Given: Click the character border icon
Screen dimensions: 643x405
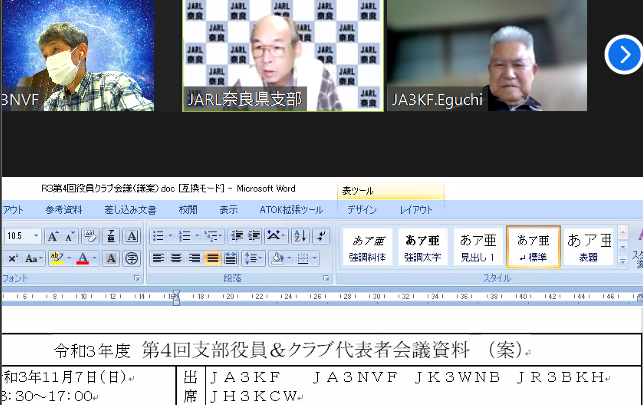Looking at the screenshot, I should coord(131,236).
